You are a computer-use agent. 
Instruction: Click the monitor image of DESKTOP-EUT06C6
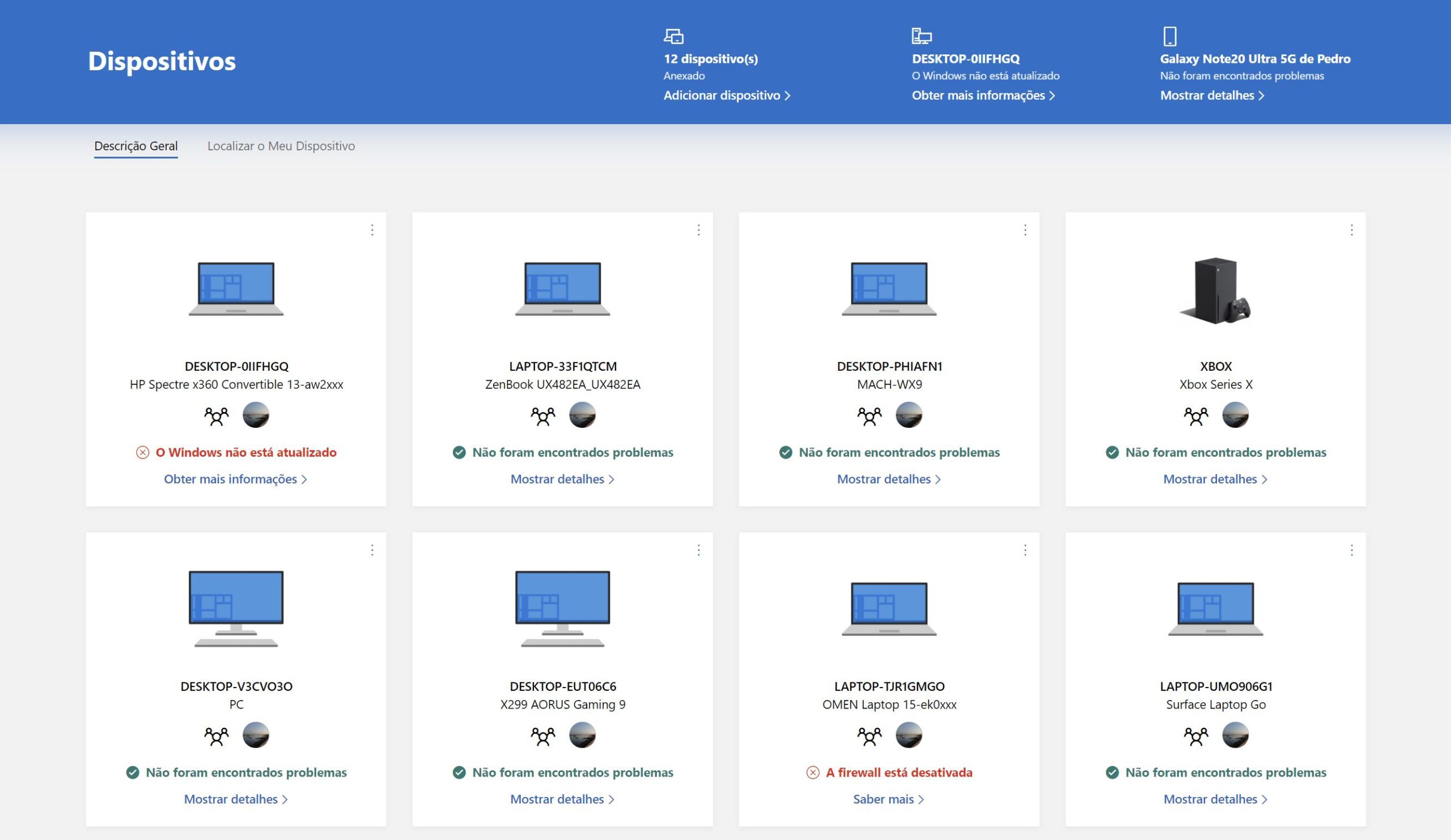[563, 609]
